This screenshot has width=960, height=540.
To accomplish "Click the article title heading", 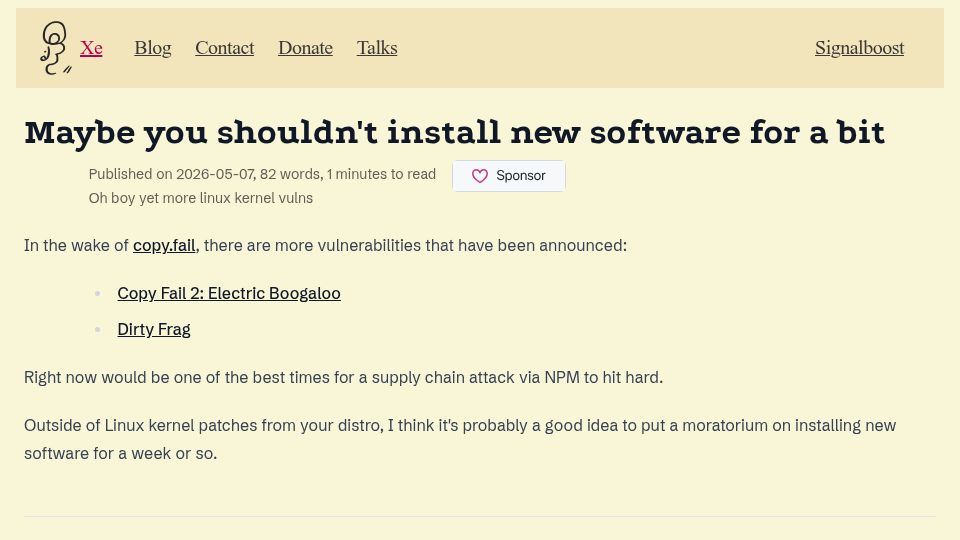I will pos(454,132).
